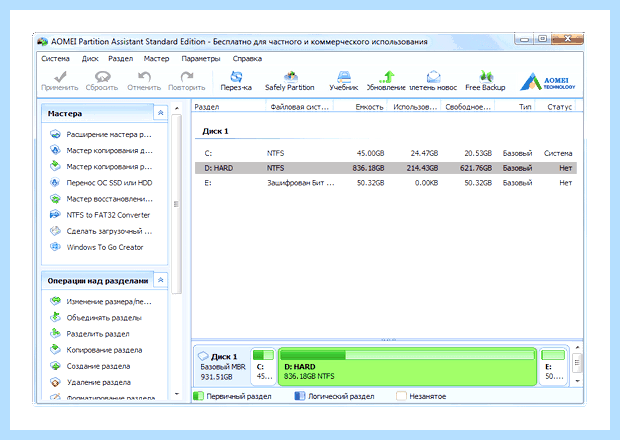Click the Первичный раздел green legend swatch
The width and height of the screenshot is (620, 440).
coord(198,396)
